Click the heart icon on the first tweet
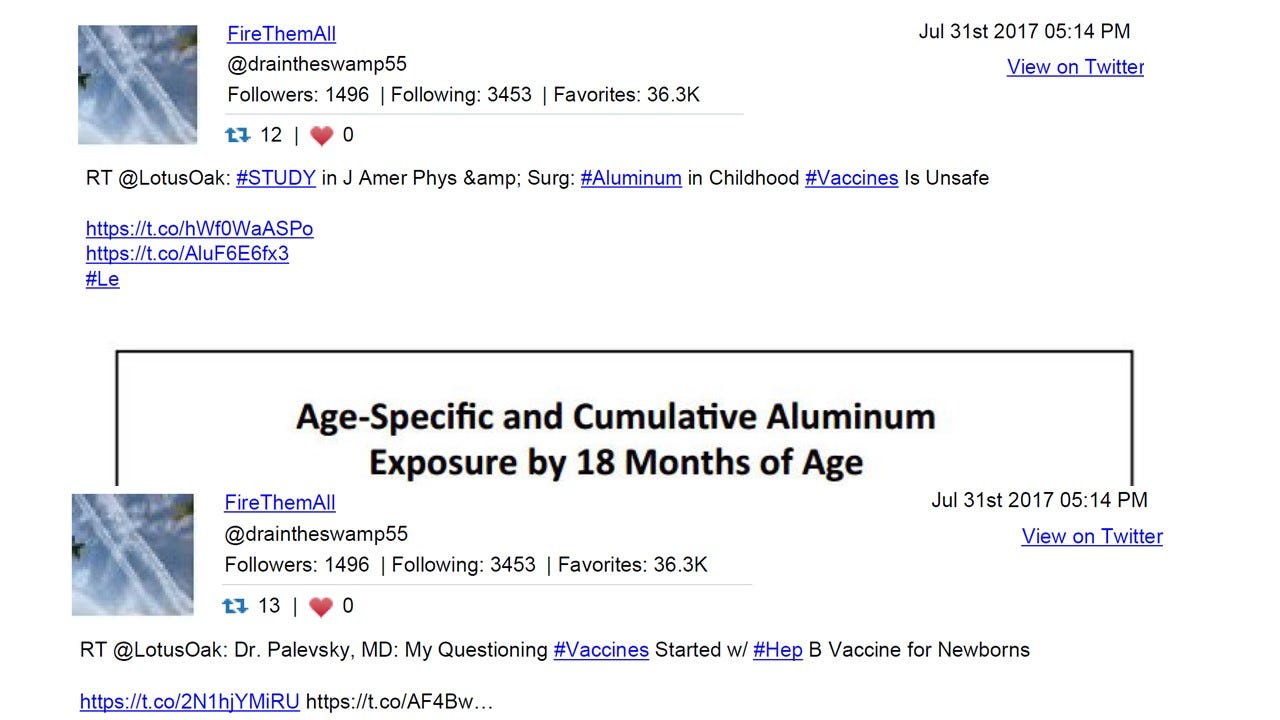Viewport: 1280px width, 720px height. 321,136
